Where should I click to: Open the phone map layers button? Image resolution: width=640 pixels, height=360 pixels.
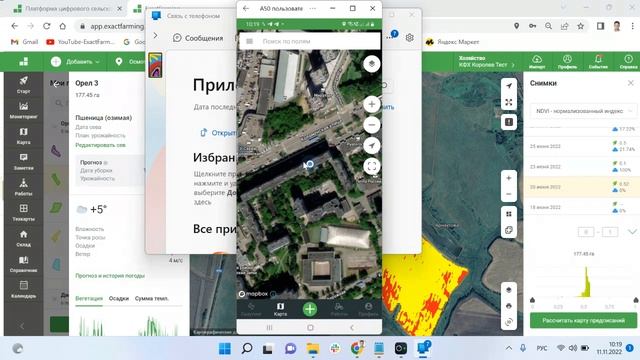point(371,64)
